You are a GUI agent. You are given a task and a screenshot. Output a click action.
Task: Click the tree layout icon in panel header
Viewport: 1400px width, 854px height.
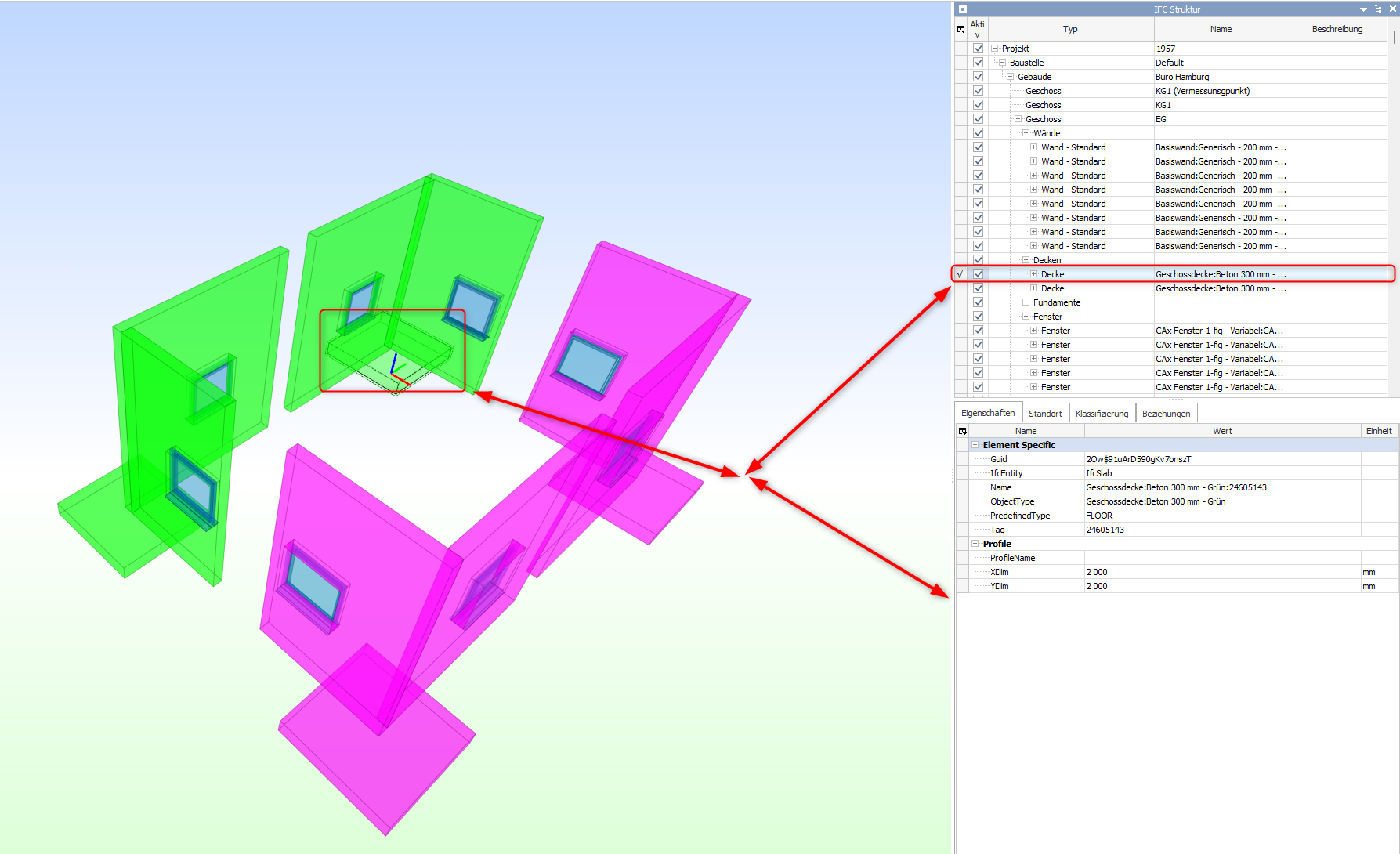[1378, 9]
